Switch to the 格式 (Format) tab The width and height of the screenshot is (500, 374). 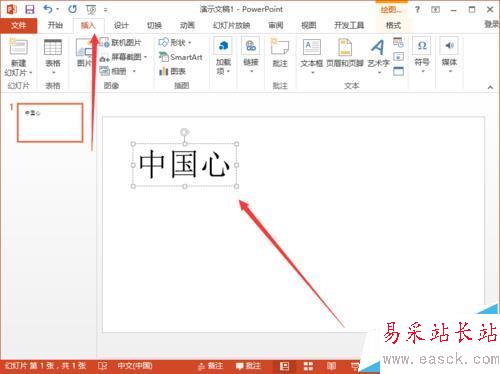[393, 25]
